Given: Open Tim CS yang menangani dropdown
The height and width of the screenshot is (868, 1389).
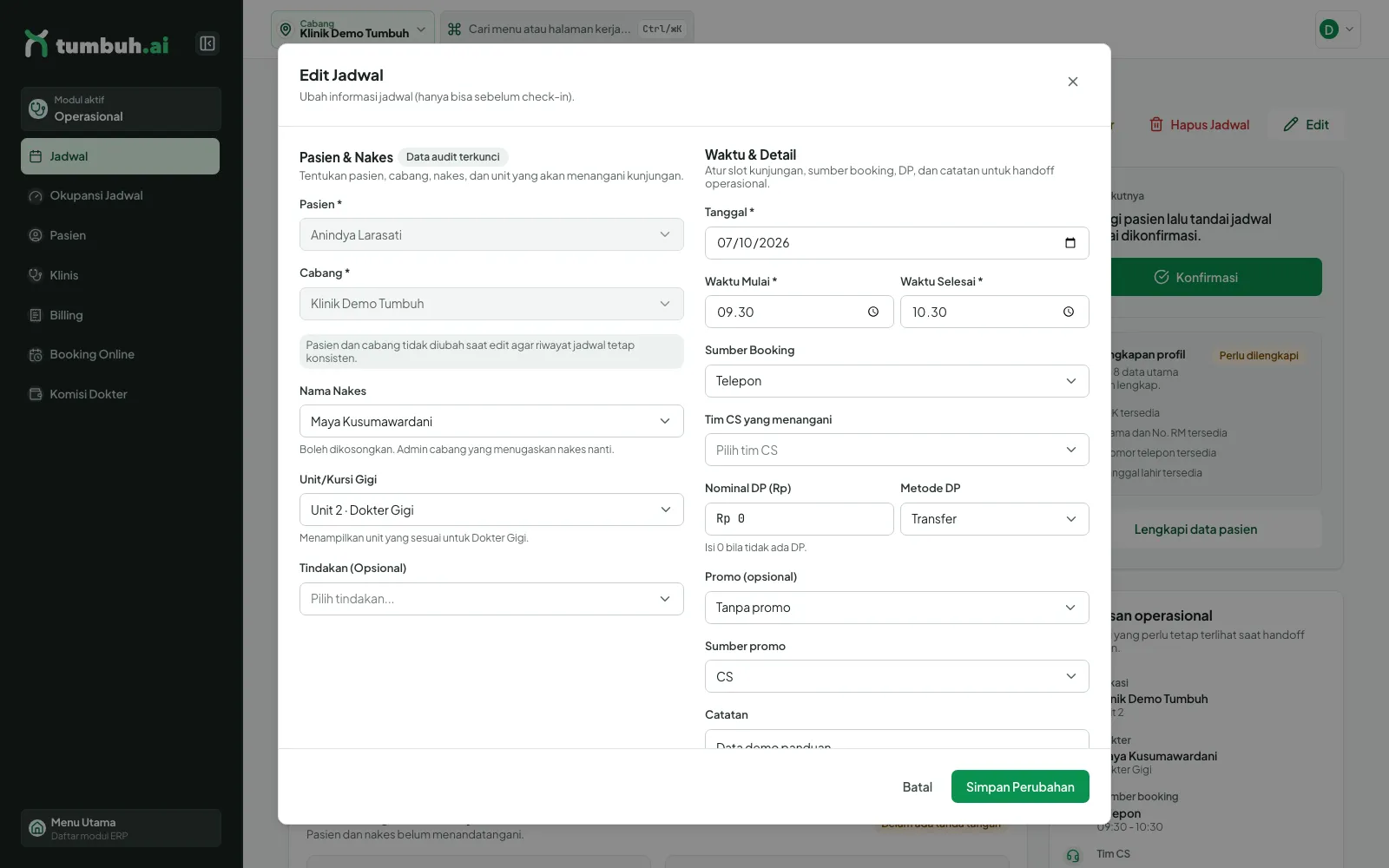Looking at the screenshot, I should tap(897, 450).
